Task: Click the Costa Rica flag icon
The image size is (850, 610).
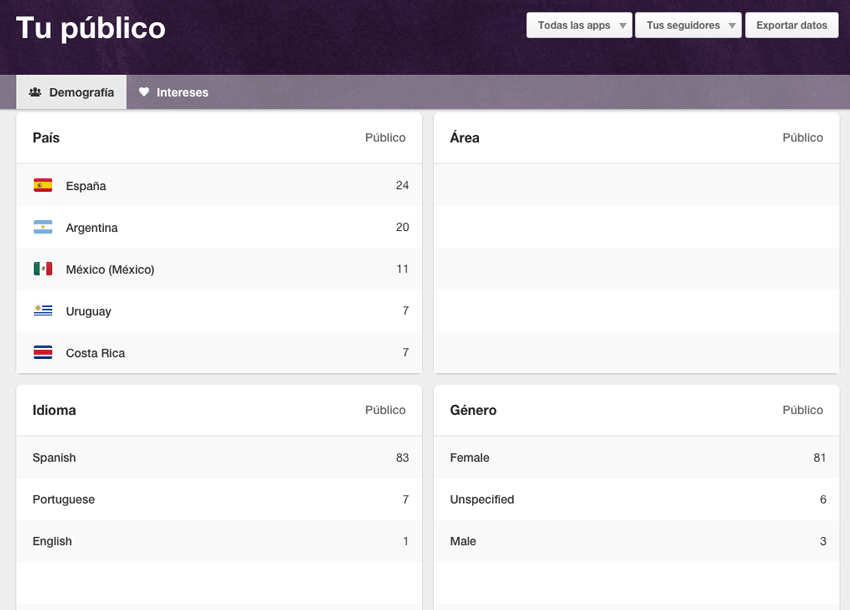Action: (43, 352)
